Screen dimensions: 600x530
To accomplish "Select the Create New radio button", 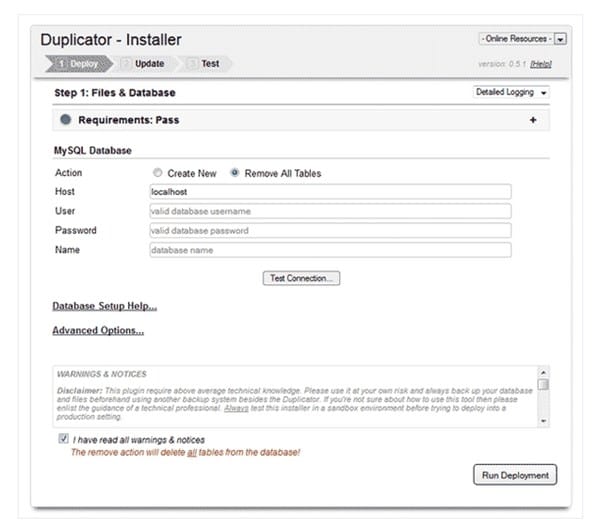I will 157,173.
